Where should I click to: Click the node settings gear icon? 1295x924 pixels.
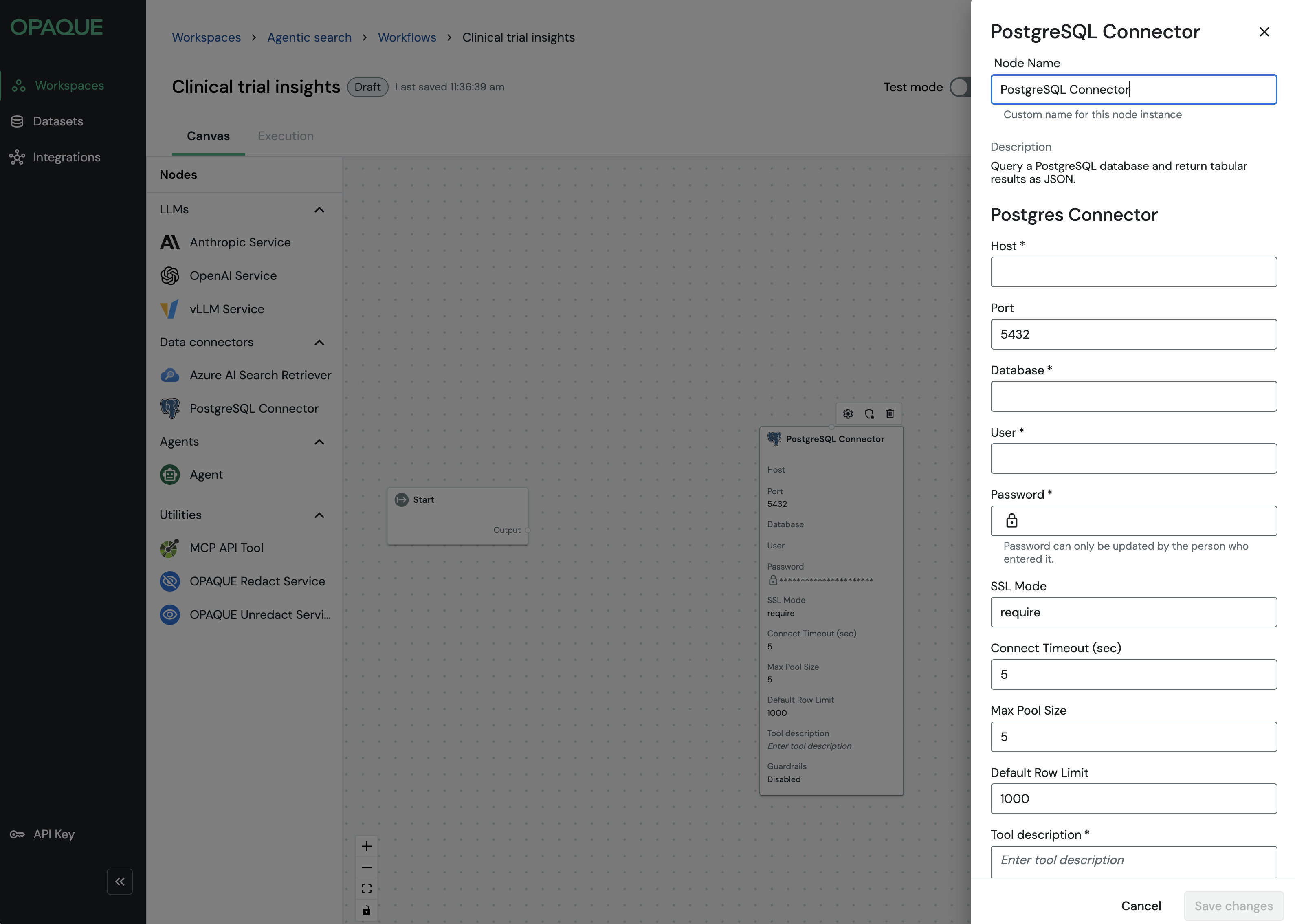click(x=847, y=414)
